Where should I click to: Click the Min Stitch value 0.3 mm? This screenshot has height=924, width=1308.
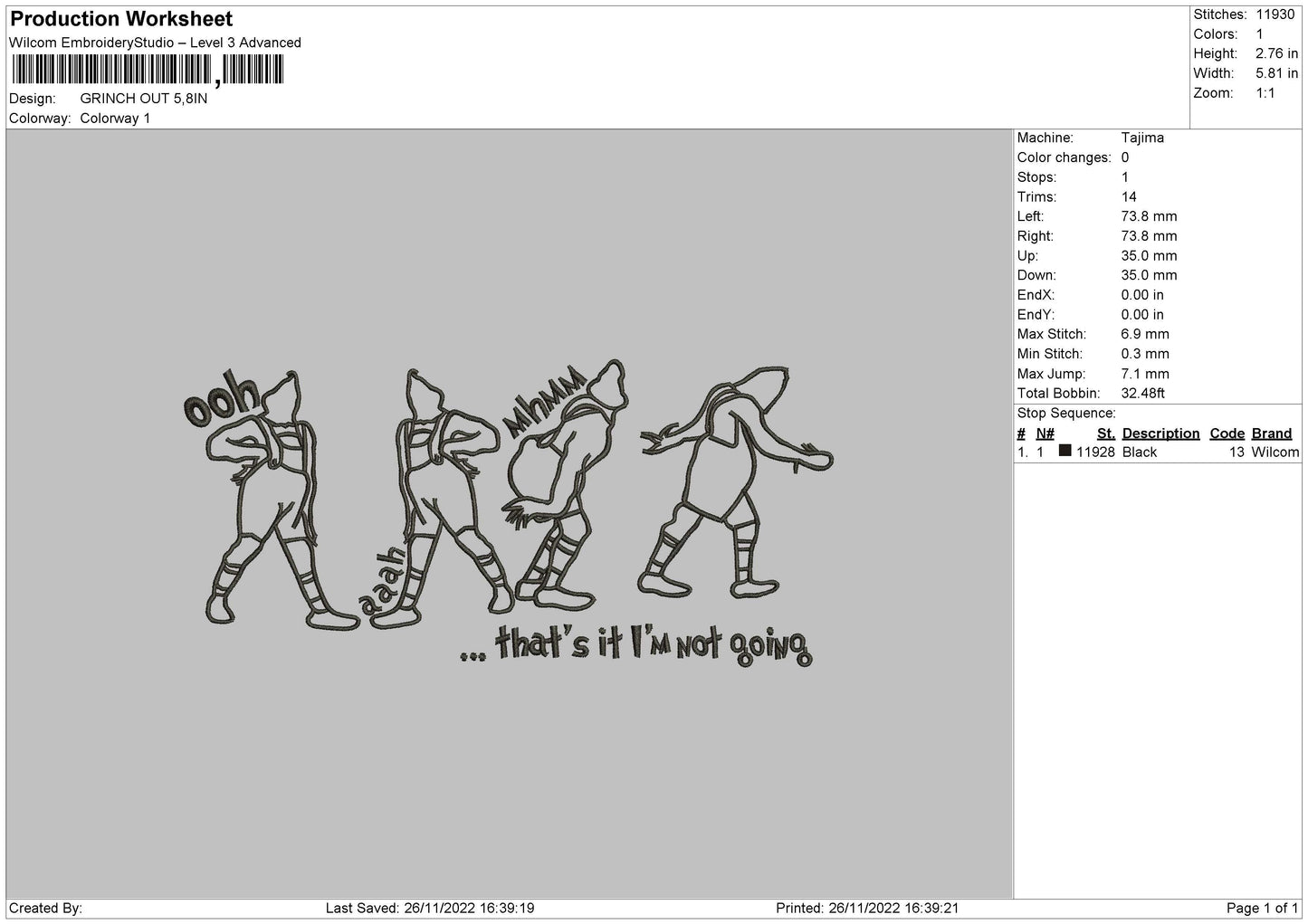click(1145, 354)
